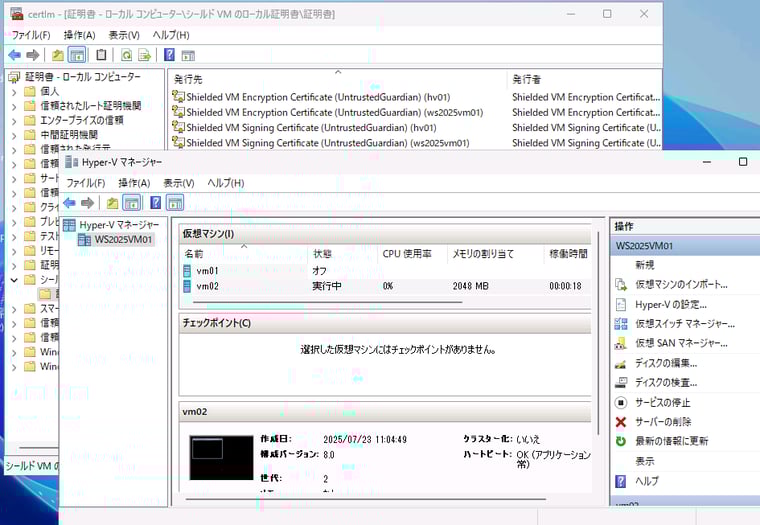
Task: Click Help icon in certlm toolbar
Action: (x=169, y=55)
